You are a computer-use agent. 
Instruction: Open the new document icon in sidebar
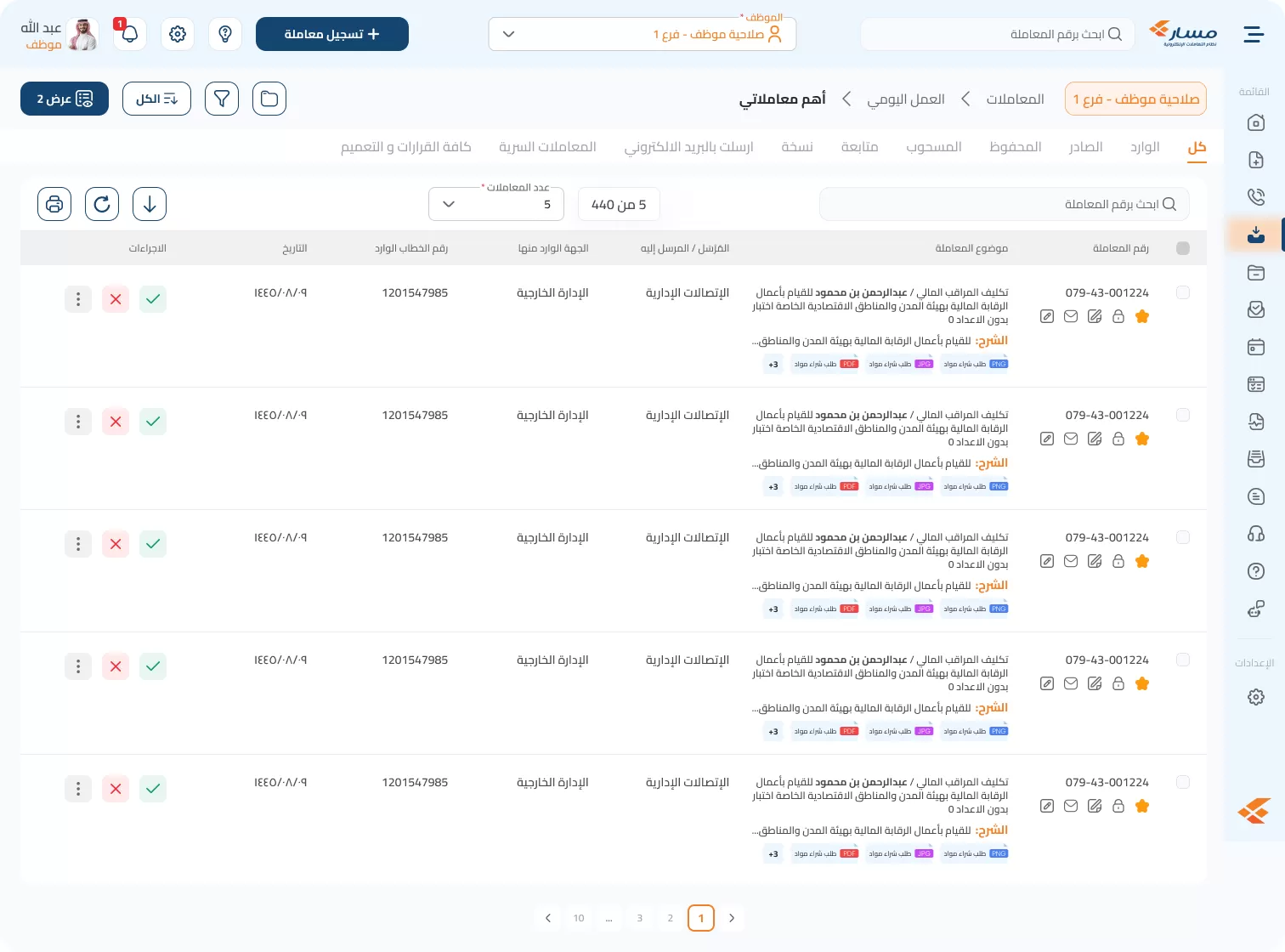point(1256,160)
